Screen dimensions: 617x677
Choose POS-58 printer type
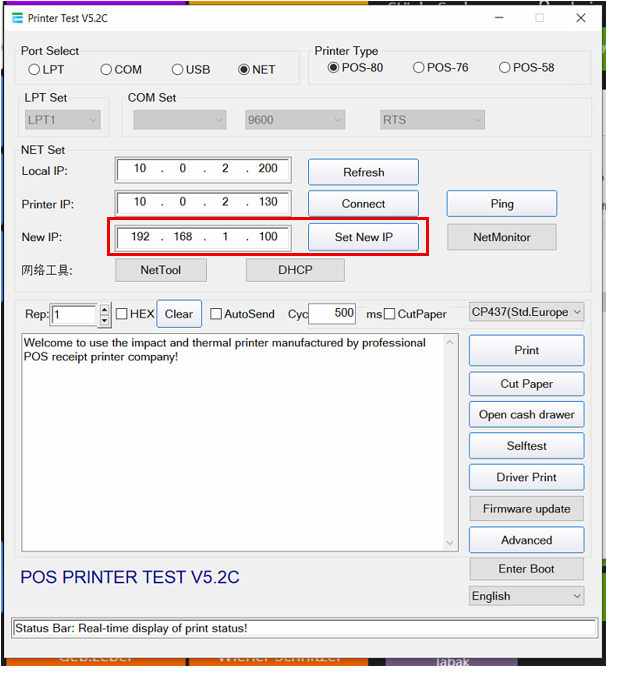point(505,68)
